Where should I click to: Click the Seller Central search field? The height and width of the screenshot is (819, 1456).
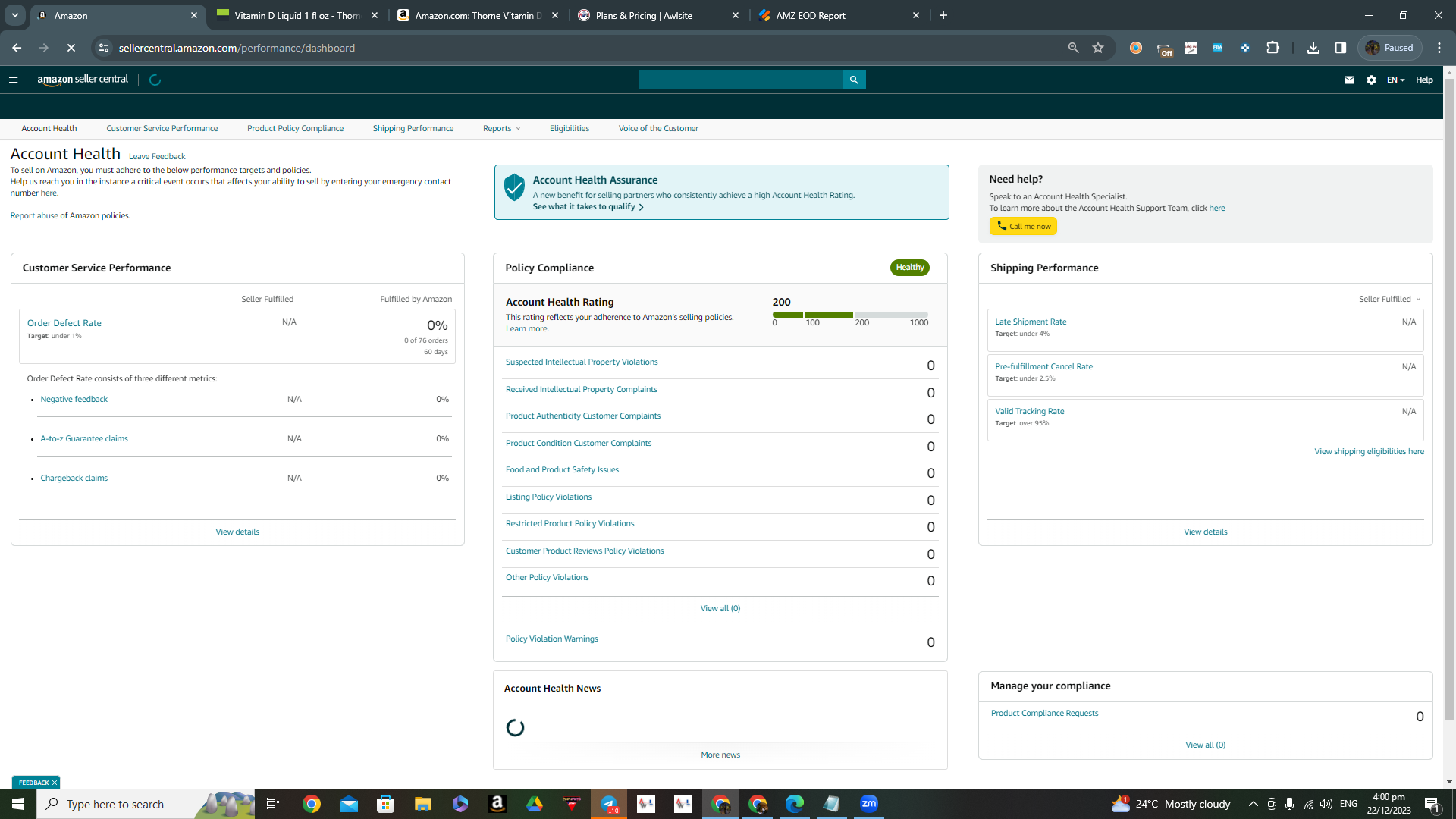[741, 80]
